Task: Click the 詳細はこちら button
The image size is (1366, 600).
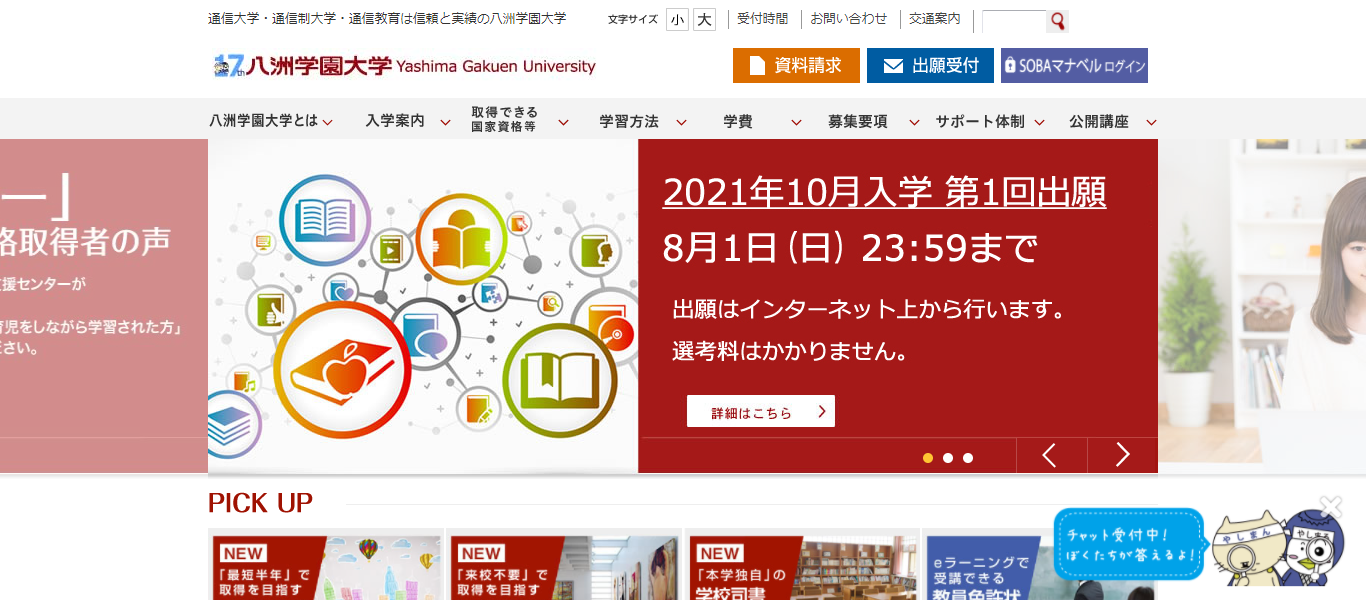Action: coord(760,411)
